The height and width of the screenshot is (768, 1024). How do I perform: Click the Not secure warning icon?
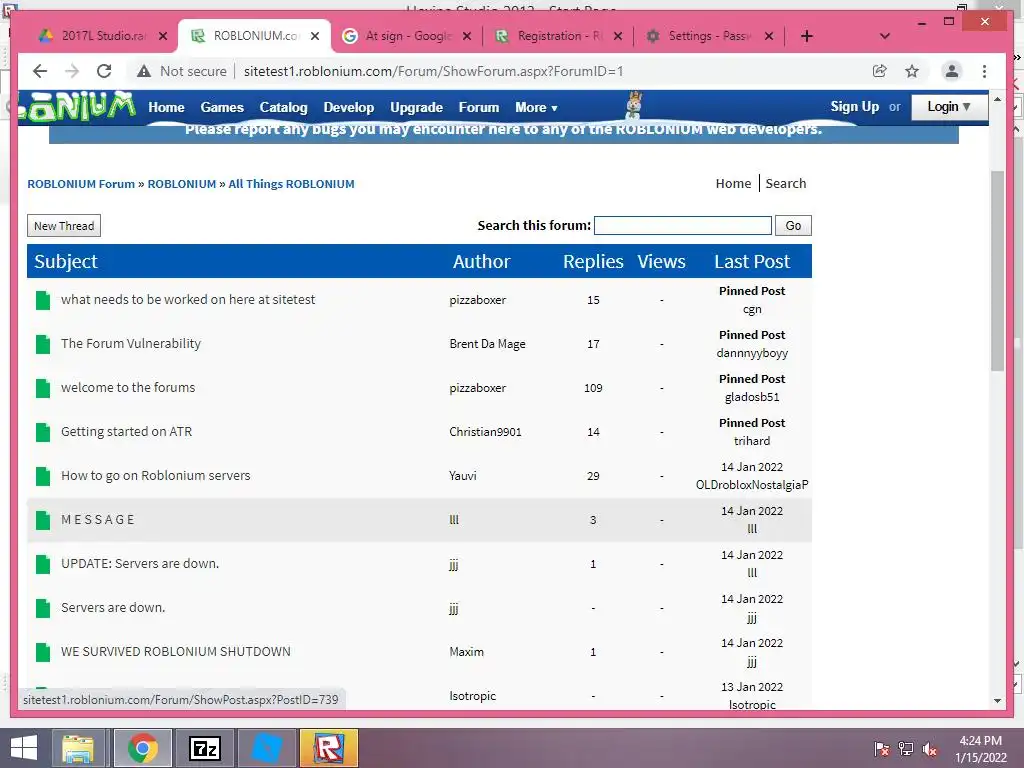pos(144,71)
